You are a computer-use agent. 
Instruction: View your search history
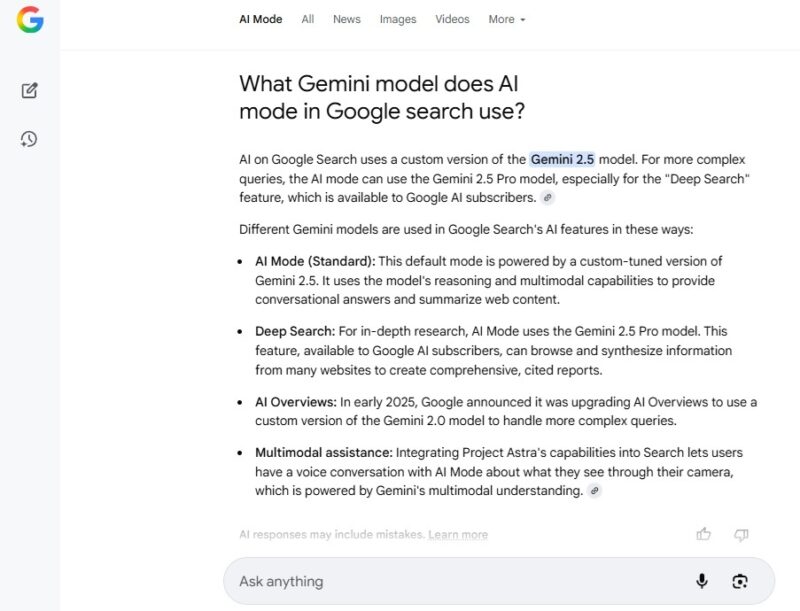pos(28,139)
